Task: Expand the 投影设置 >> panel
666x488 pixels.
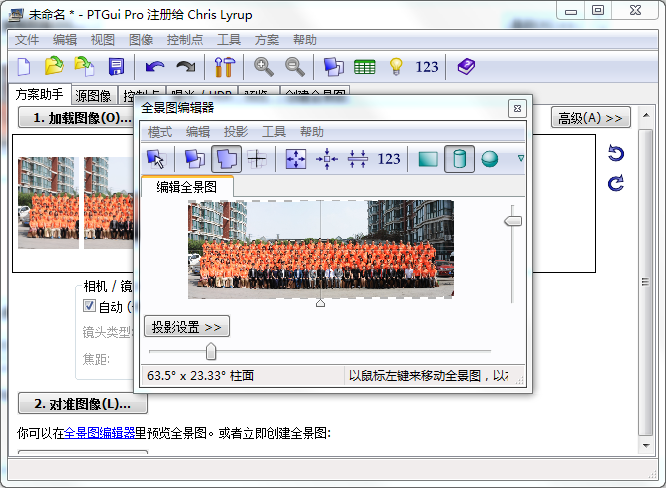Action: pyautogui.click(x=187, y=327)
